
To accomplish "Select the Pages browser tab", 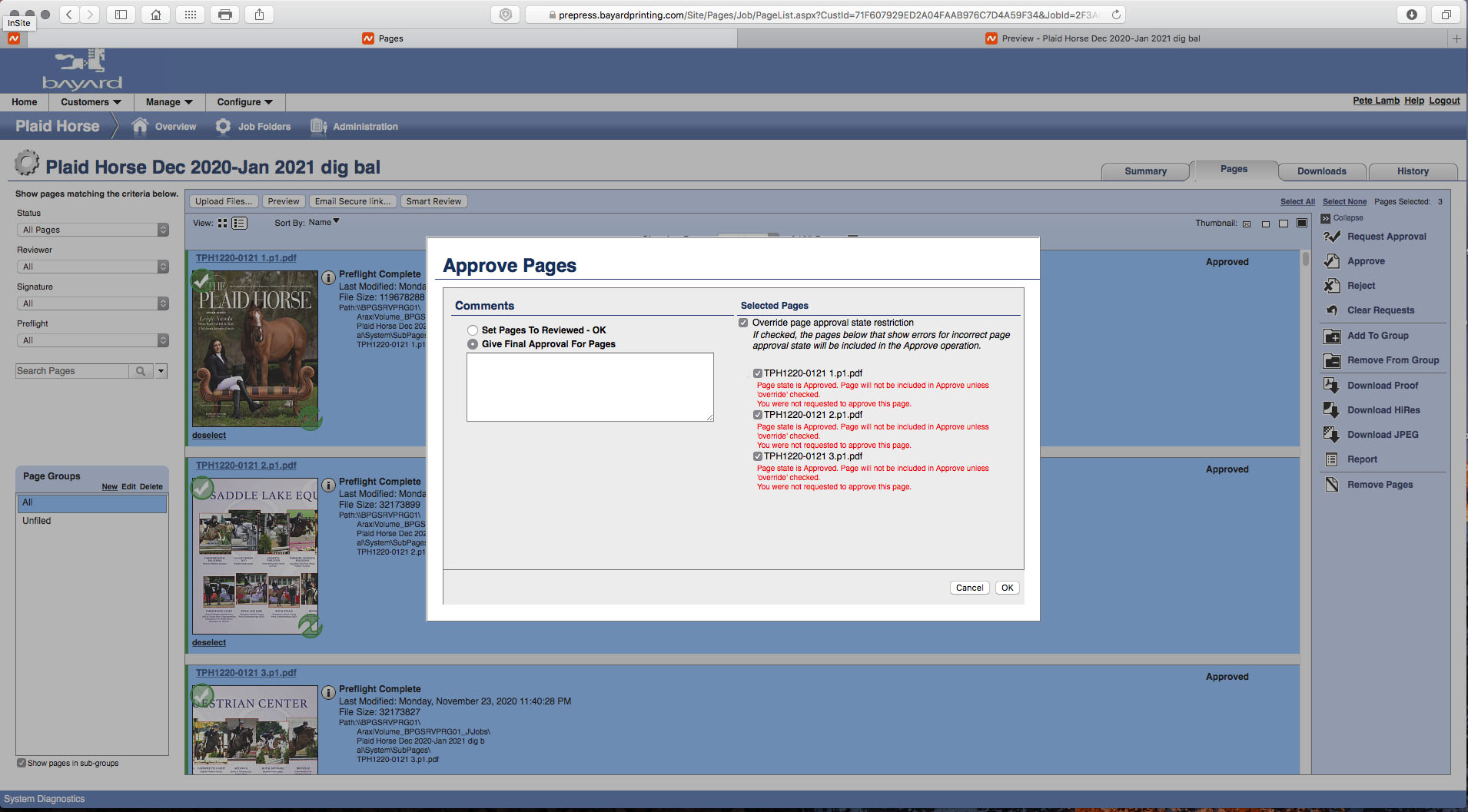I will [x=382, y=38].
